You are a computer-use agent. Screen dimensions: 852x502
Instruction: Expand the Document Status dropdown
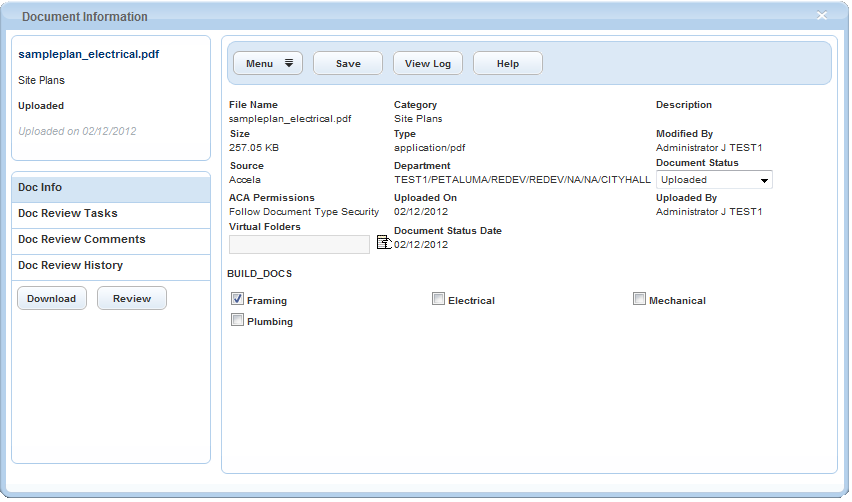(714, 180)
